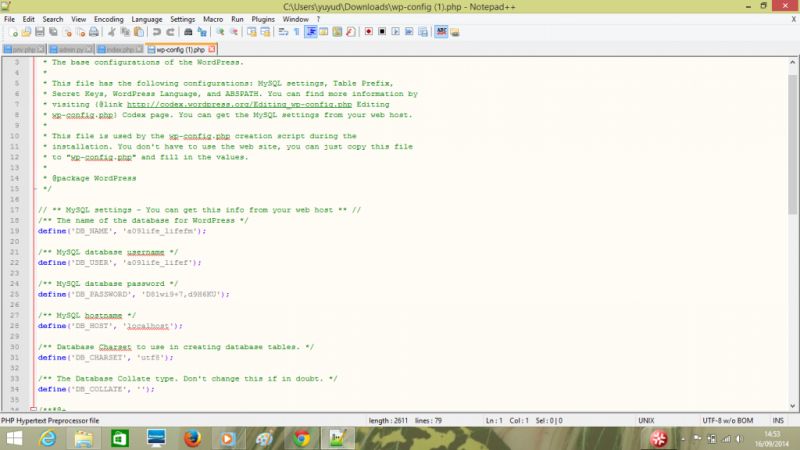Toggle the Word wrap toolbar button
Screen dimensions: 800x450
coord(283,32)
